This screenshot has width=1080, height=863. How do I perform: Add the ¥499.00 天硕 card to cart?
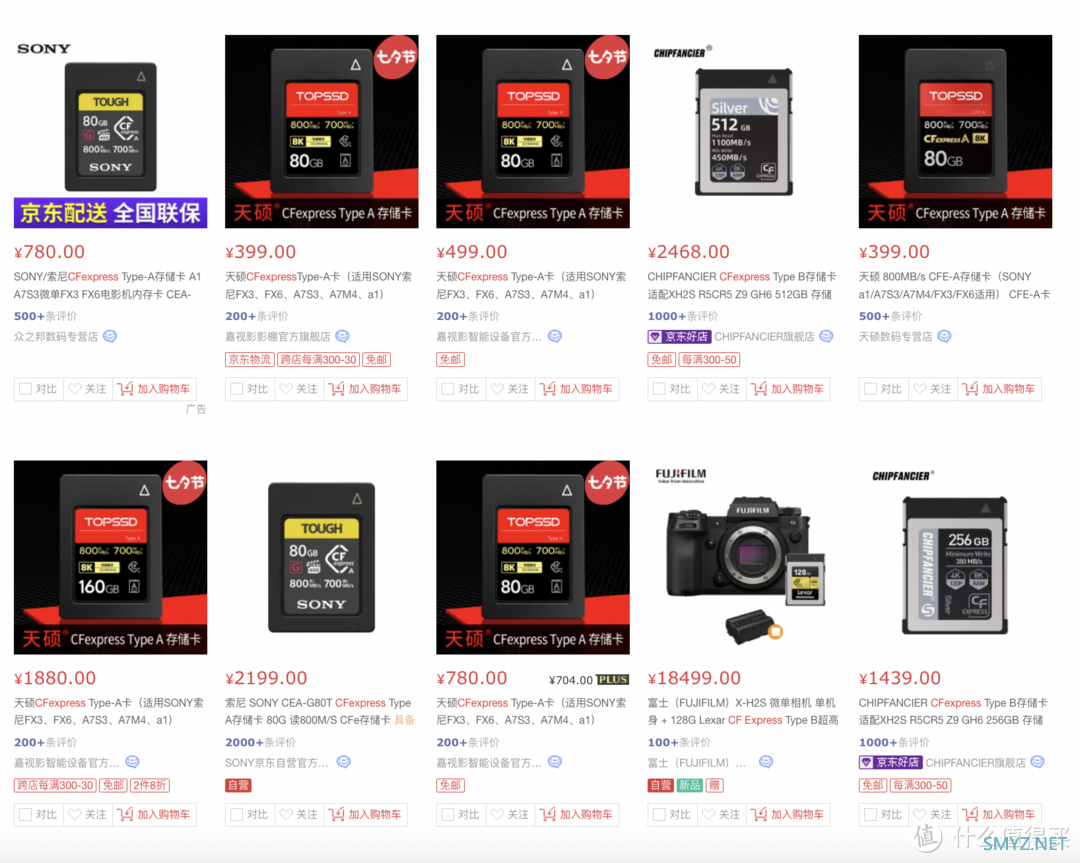point(577,389)
